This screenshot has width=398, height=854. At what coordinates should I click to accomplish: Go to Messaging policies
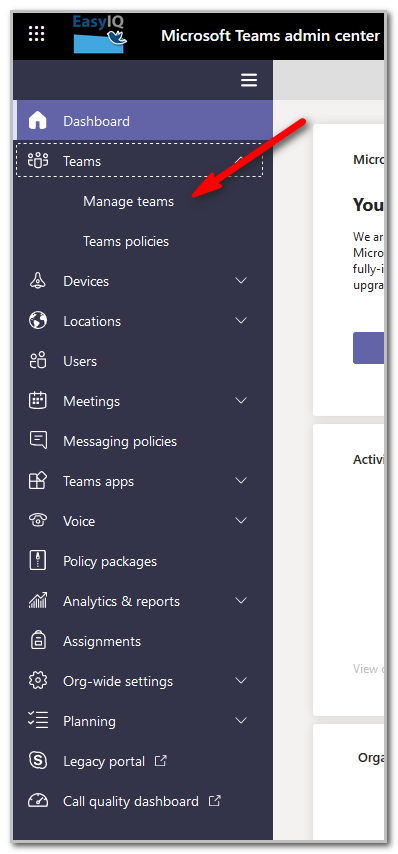tap(120, 441)
